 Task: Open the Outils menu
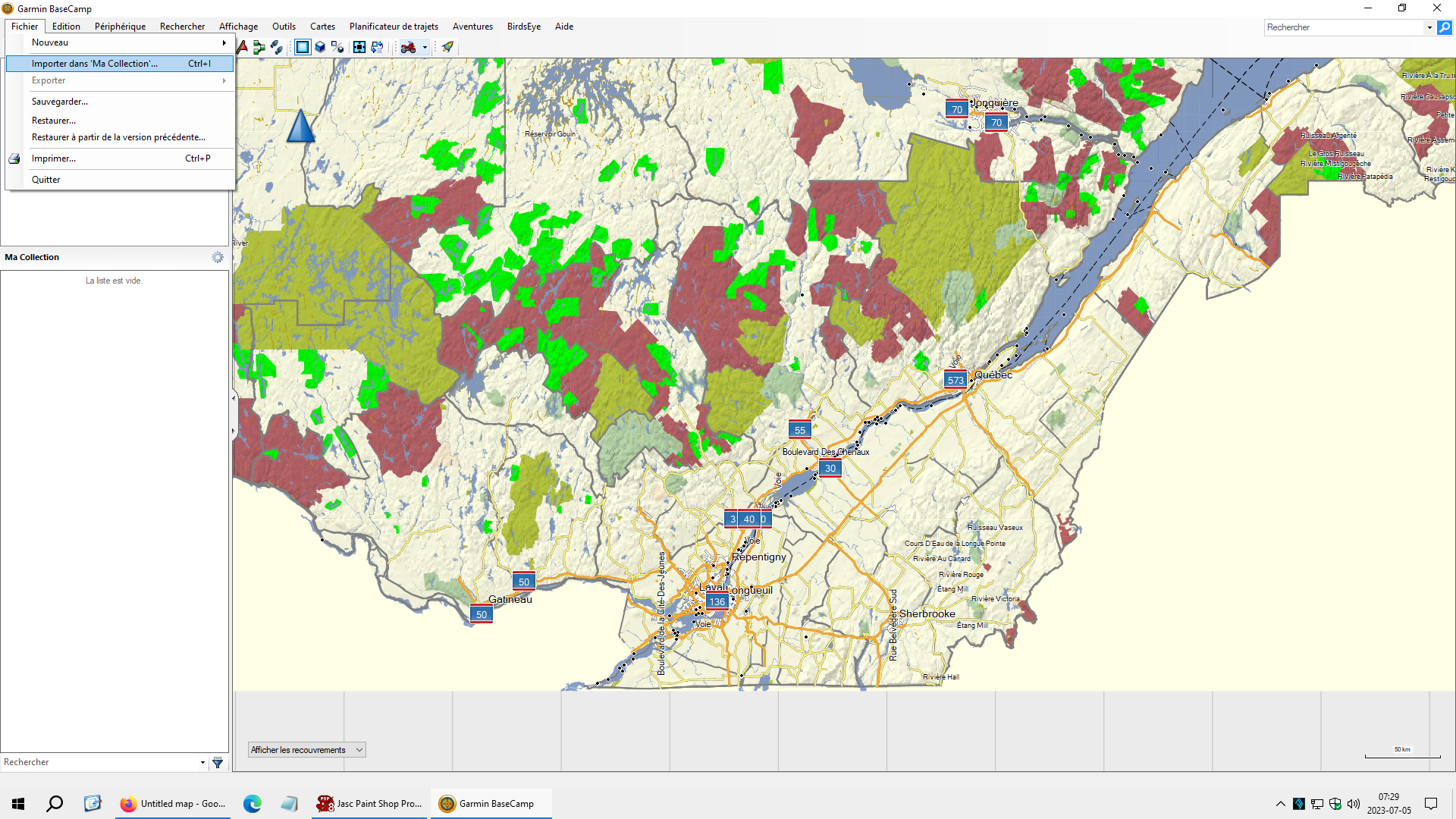[284, 27]
